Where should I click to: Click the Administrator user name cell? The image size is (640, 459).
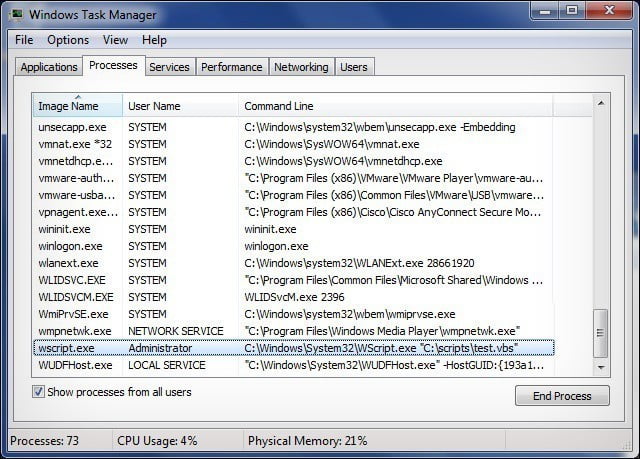pyautogui.click(x=160, y=348)
